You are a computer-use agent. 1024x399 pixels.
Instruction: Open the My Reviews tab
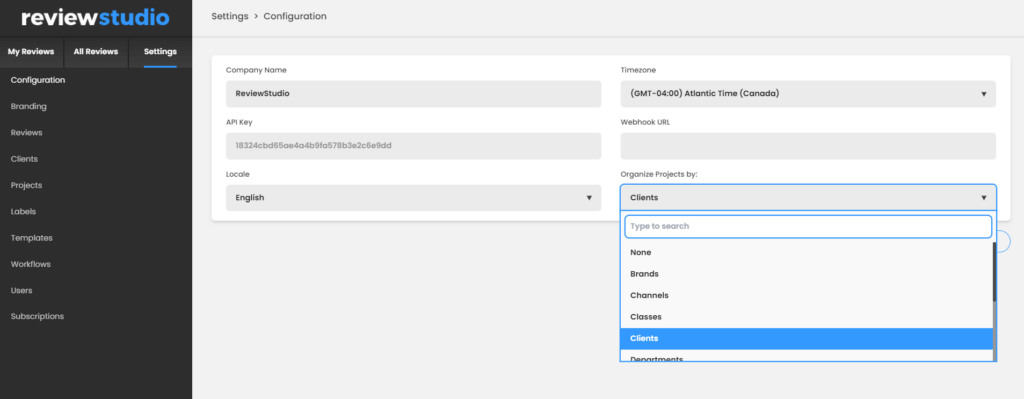[x=31, y=52]
